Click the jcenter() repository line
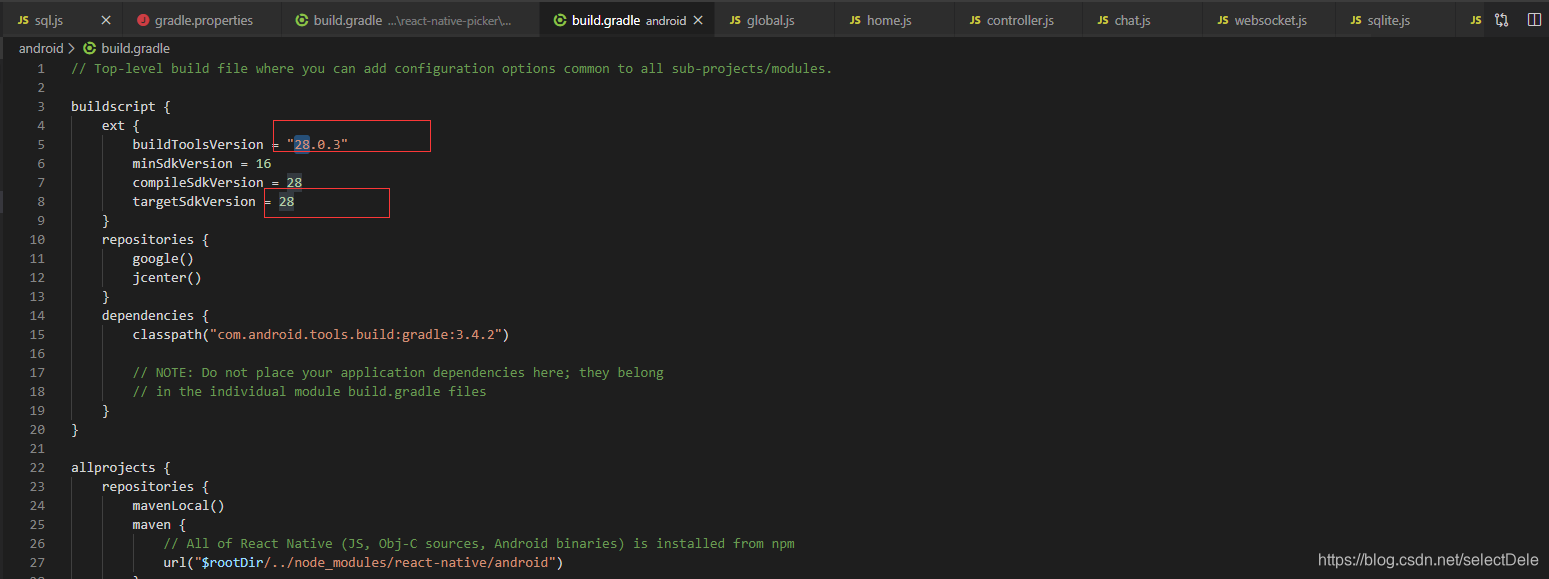 pos(167,277)
